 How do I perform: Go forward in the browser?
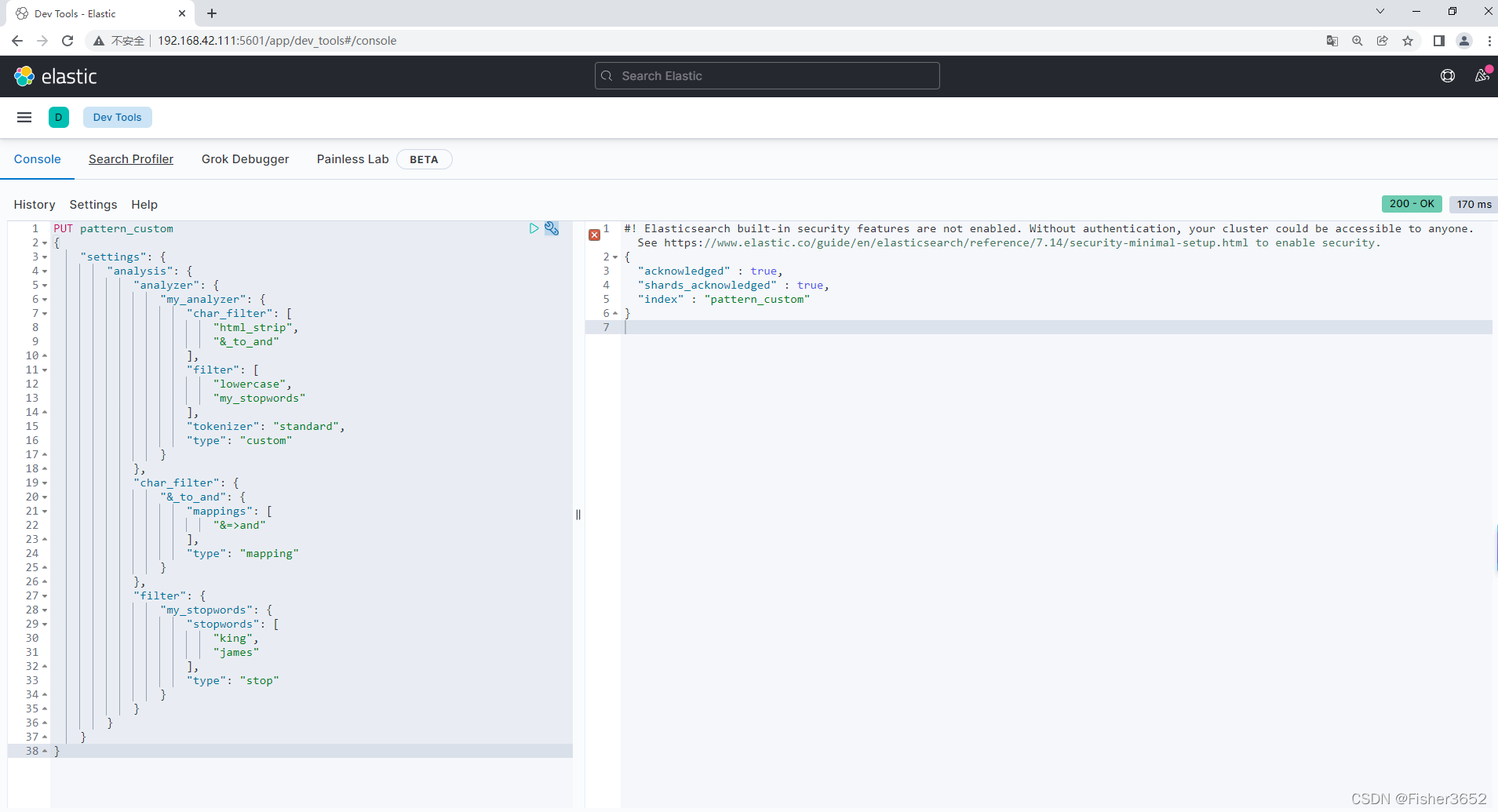pyautogui.click(x=42, y=41)
